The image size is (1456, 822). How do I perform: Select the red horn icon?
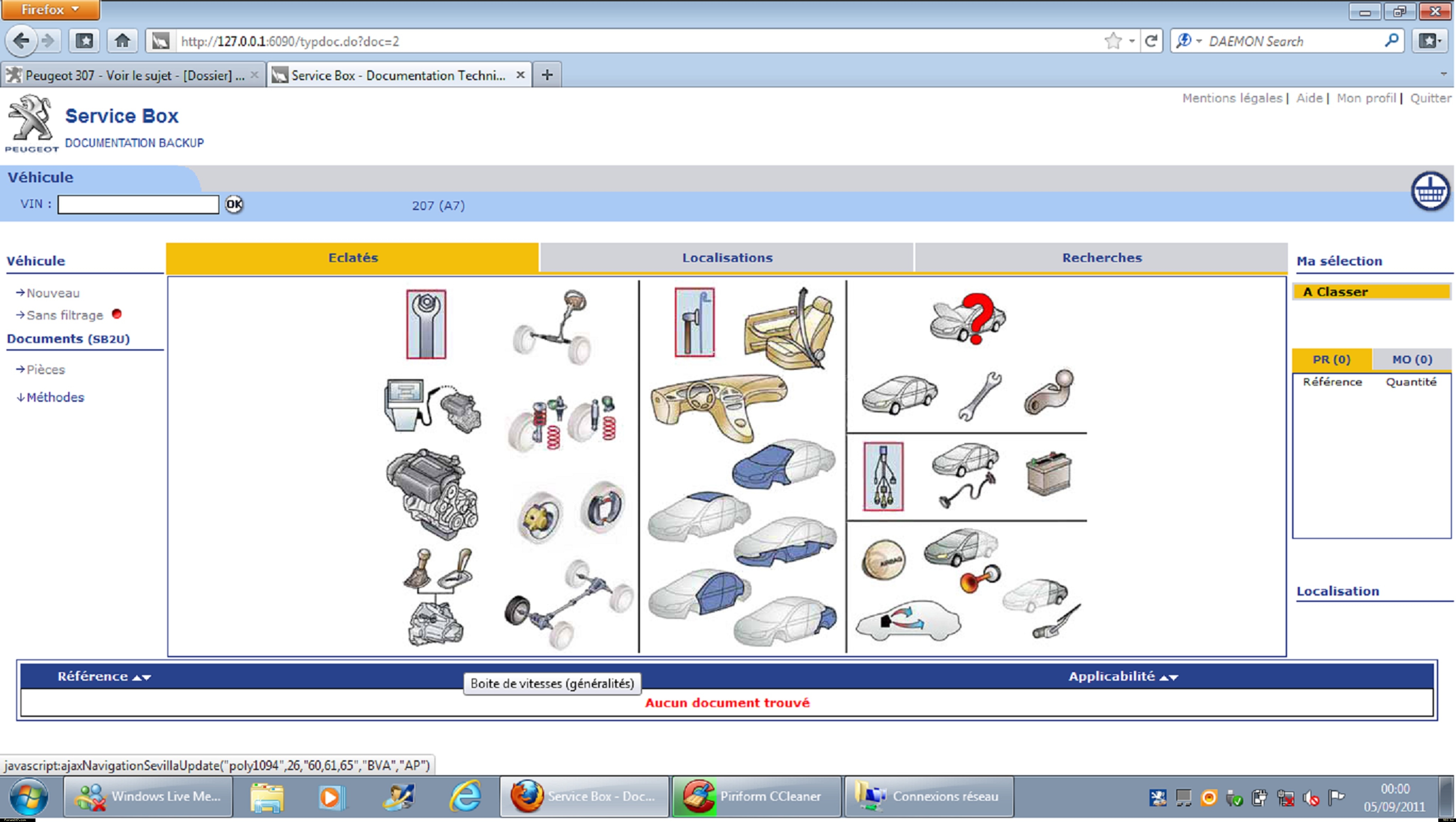point(981,580)
